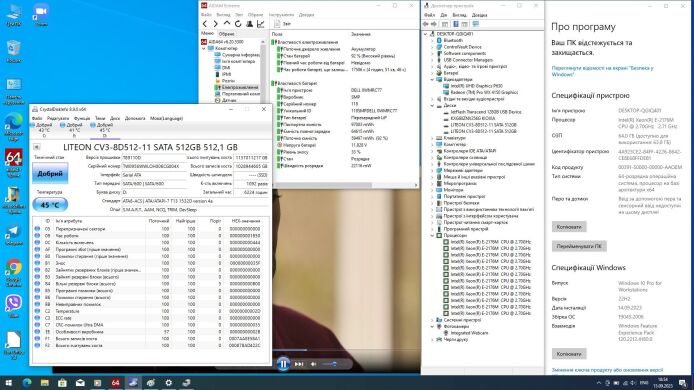Viewport: 694px width, 390px height.
Task: Open the Звіт report in AIDA64 toolbar
Action: click(x=282, y=24)
